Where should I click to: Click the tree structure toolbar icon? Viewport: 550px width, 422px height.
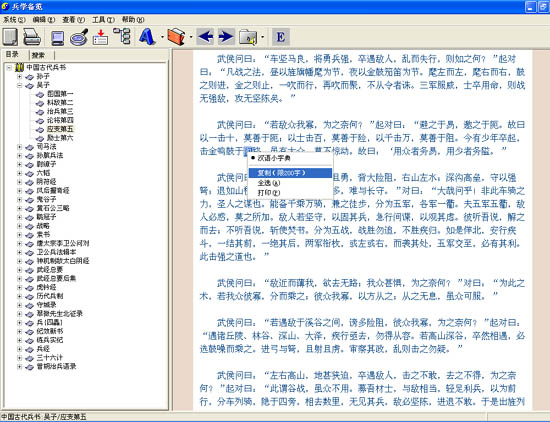pos(122,36)
